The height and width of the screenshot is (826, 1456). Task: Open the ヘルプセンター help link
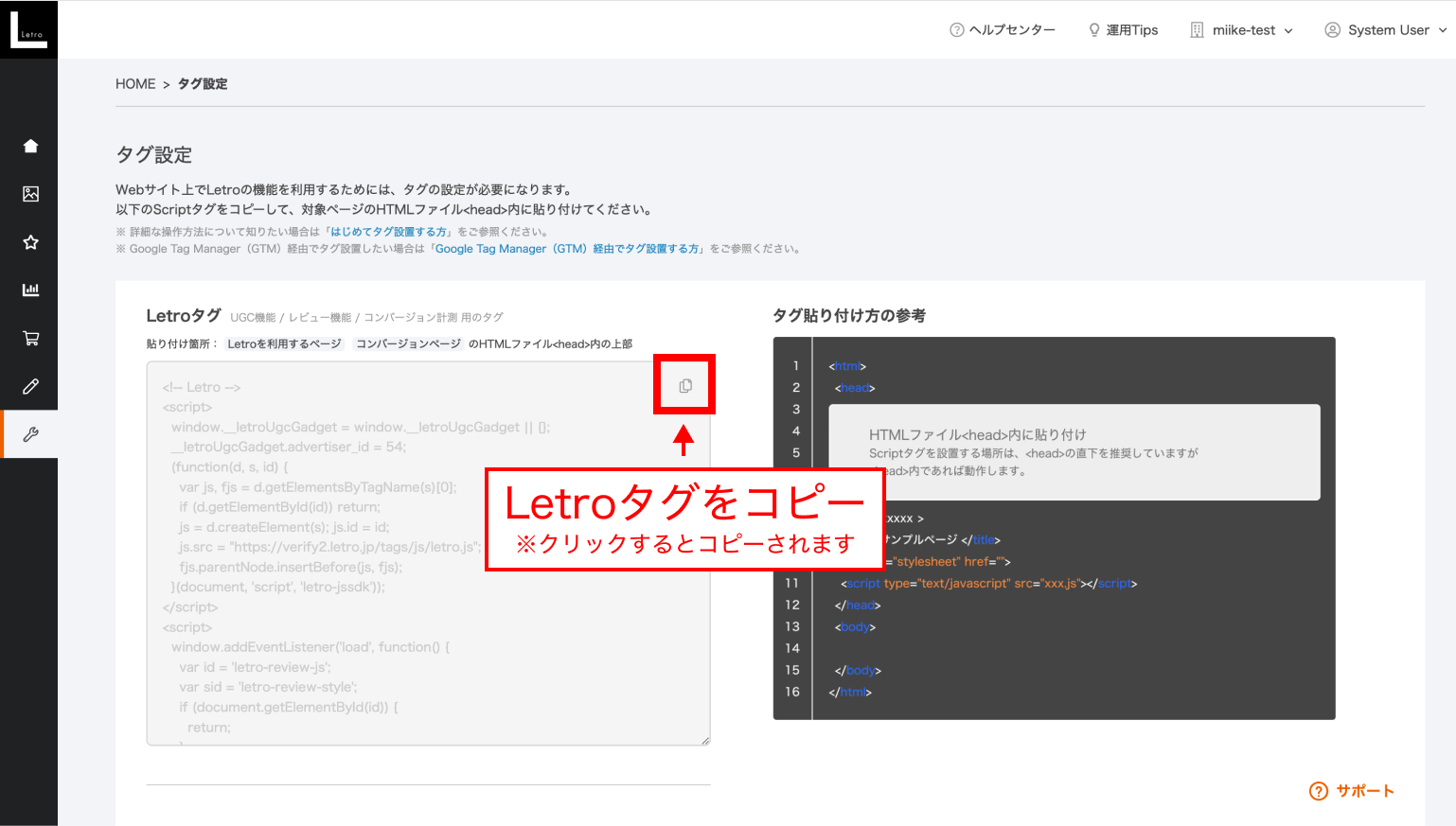pyautogui.click(x=1003, y=30)
